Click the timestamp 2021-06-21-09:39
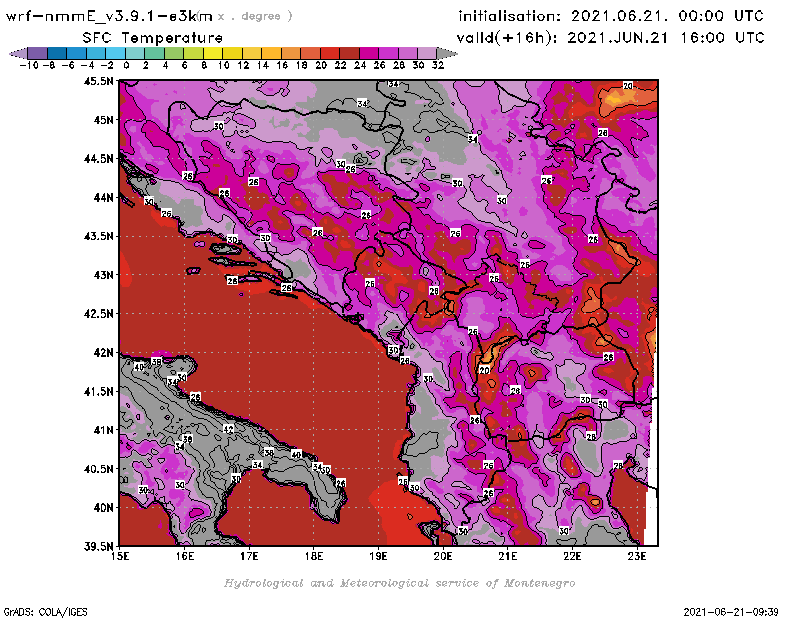800x618 pixels. [731, 611]
